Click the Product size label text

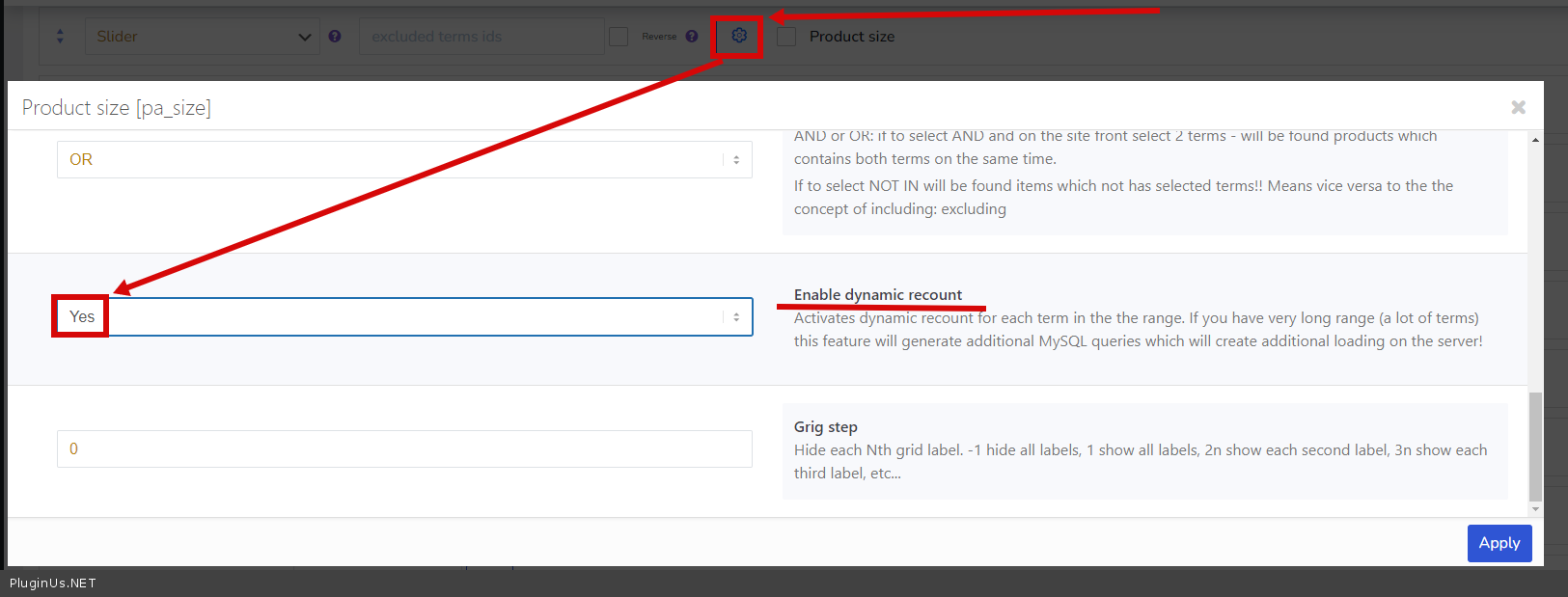[x=851, y=37]
